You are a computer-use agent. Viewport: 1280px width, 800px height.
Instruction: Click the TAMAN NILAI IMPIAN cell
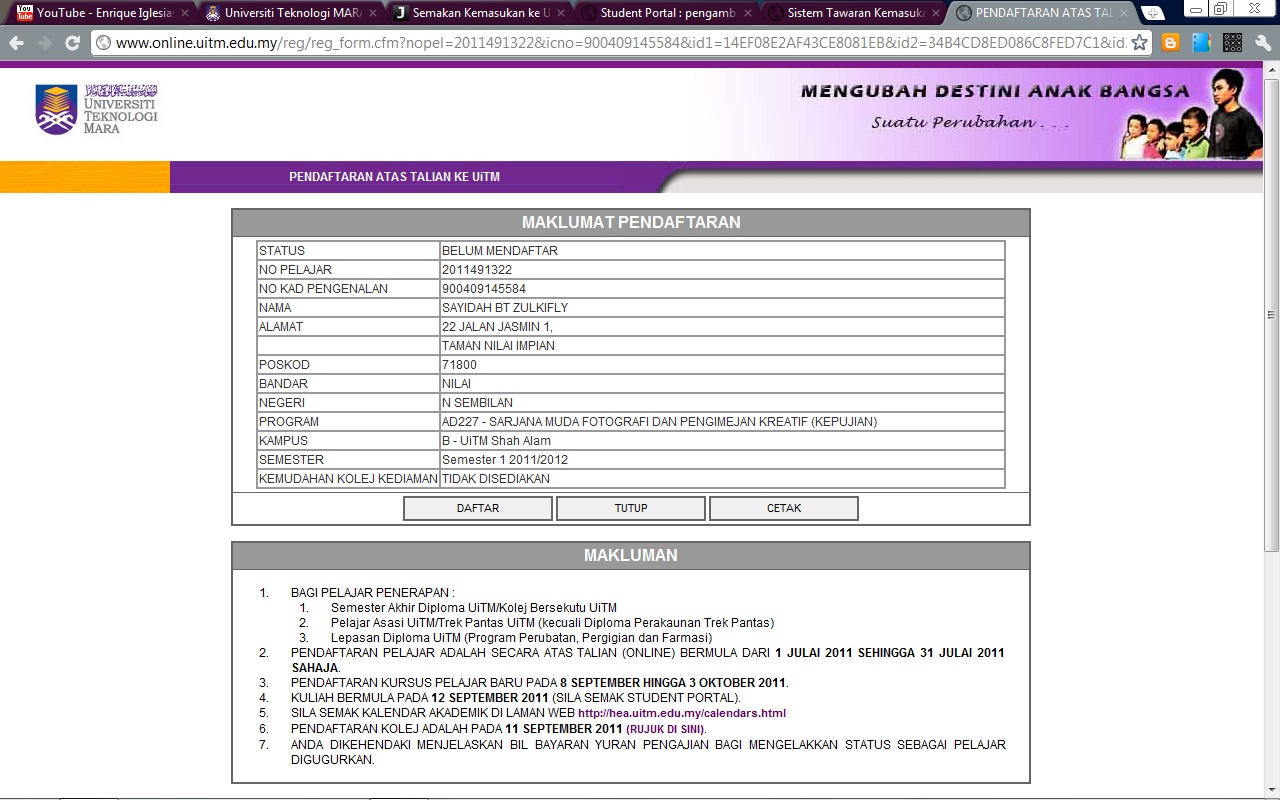(x=722, y=346)
